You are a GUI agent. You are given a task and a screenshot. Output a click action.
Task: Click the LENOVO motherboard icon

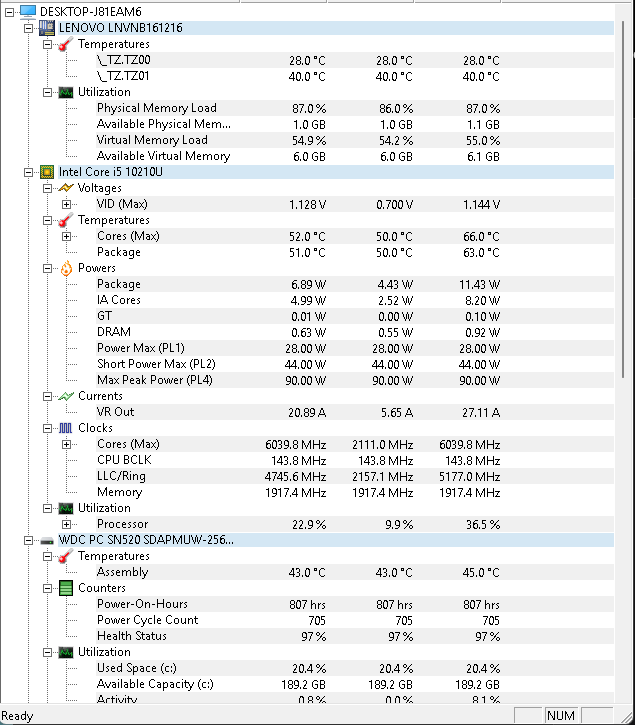point(47,28)
